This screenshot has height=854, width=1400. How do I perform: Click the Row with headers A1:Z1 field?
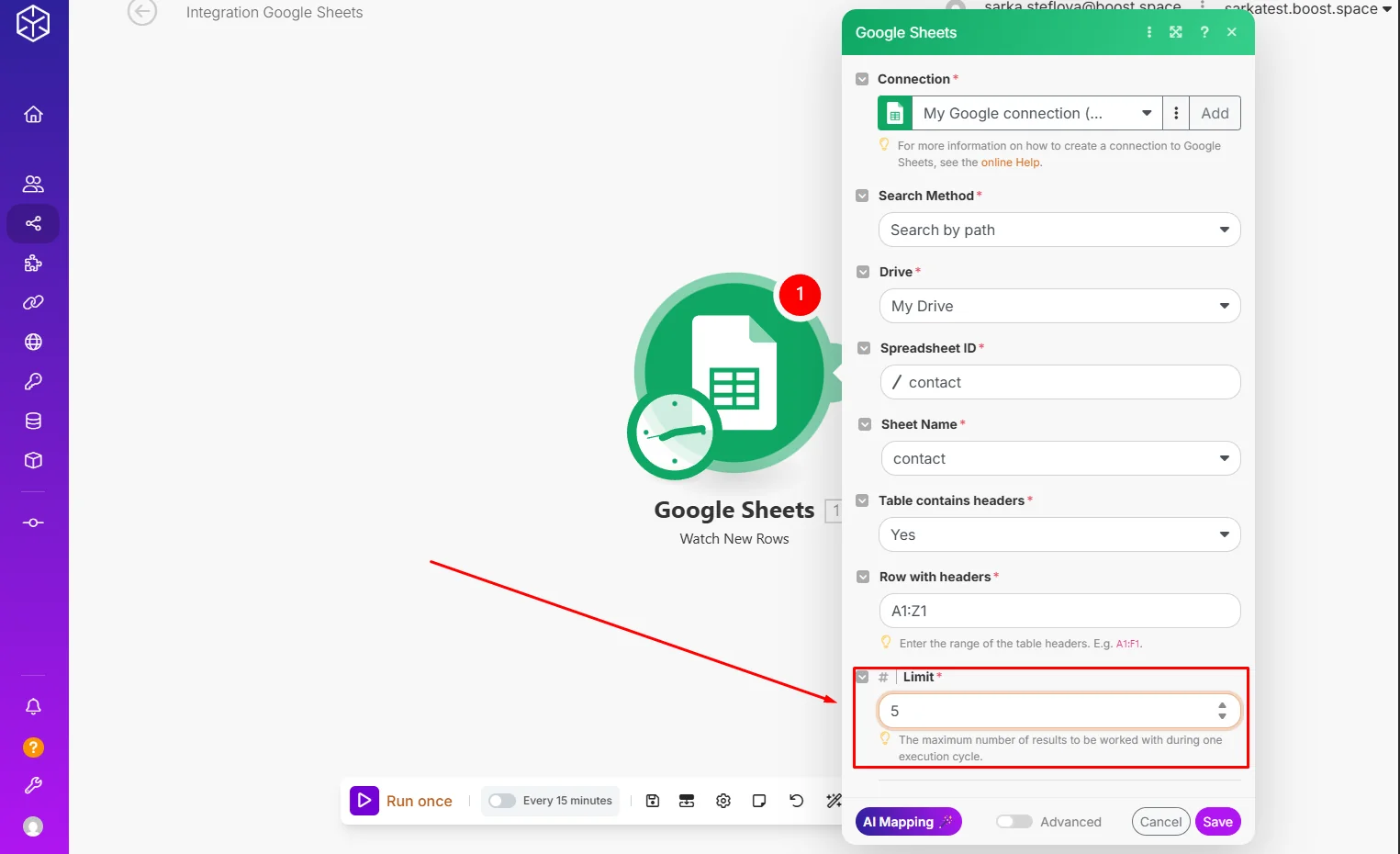pyautogui.click(x=1059, y=611)
